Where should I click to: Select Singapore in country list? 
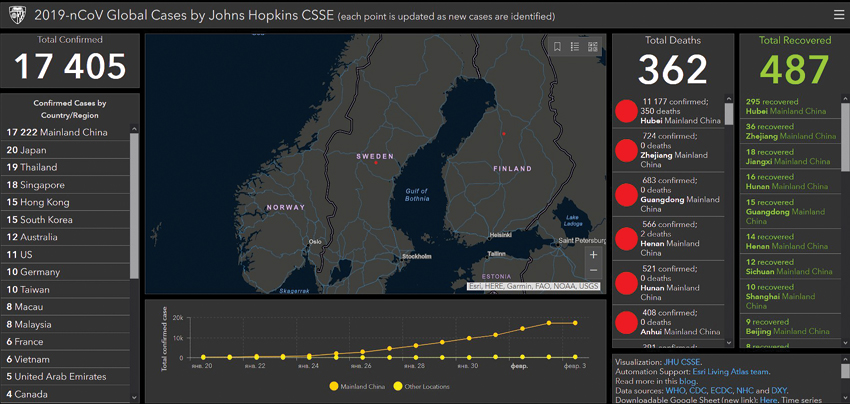pyautogui.click(x=66, y=185)
